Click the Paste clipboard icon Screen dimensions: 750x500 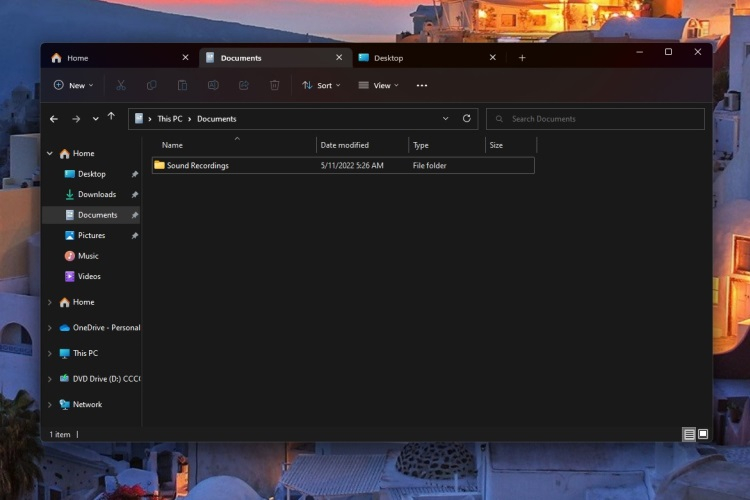pos(183,86)
